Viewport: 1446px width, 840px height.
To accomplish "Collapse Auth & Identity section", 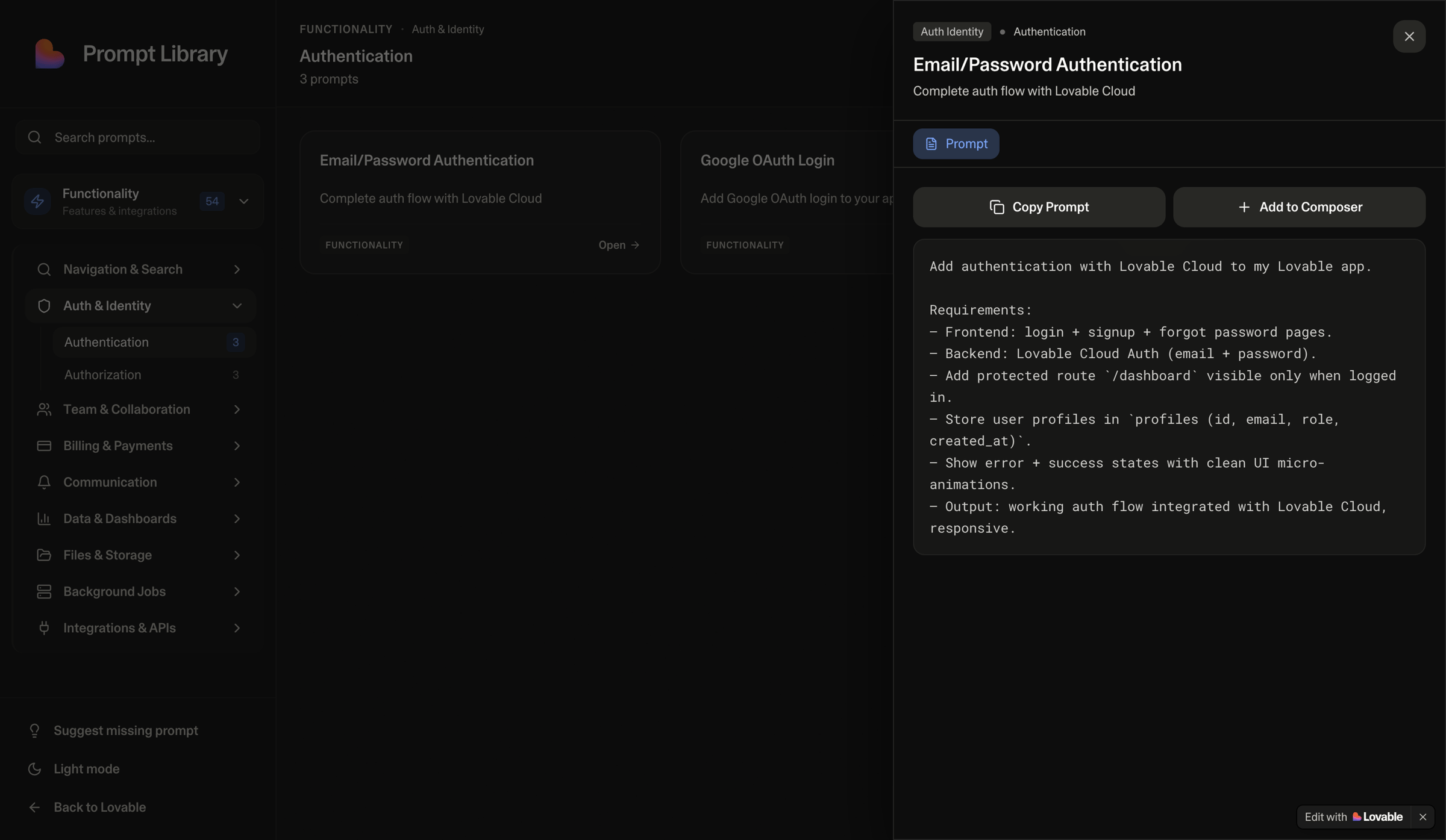I will [237, 306].
